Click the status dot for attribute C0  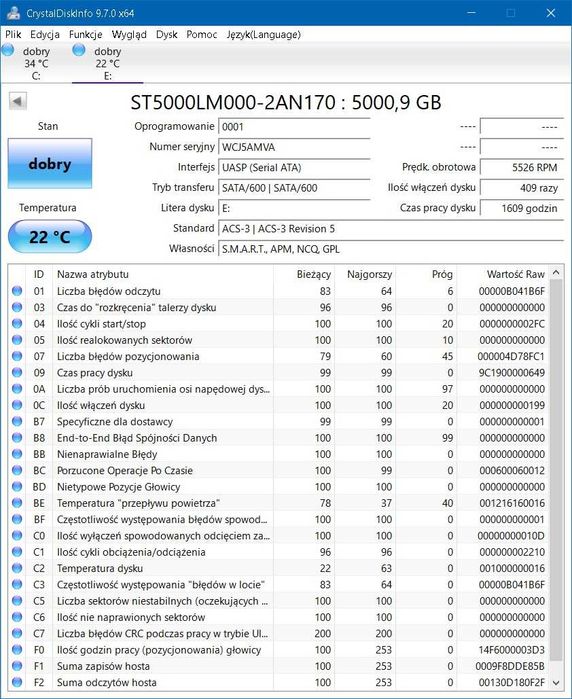tap(17, 535)
